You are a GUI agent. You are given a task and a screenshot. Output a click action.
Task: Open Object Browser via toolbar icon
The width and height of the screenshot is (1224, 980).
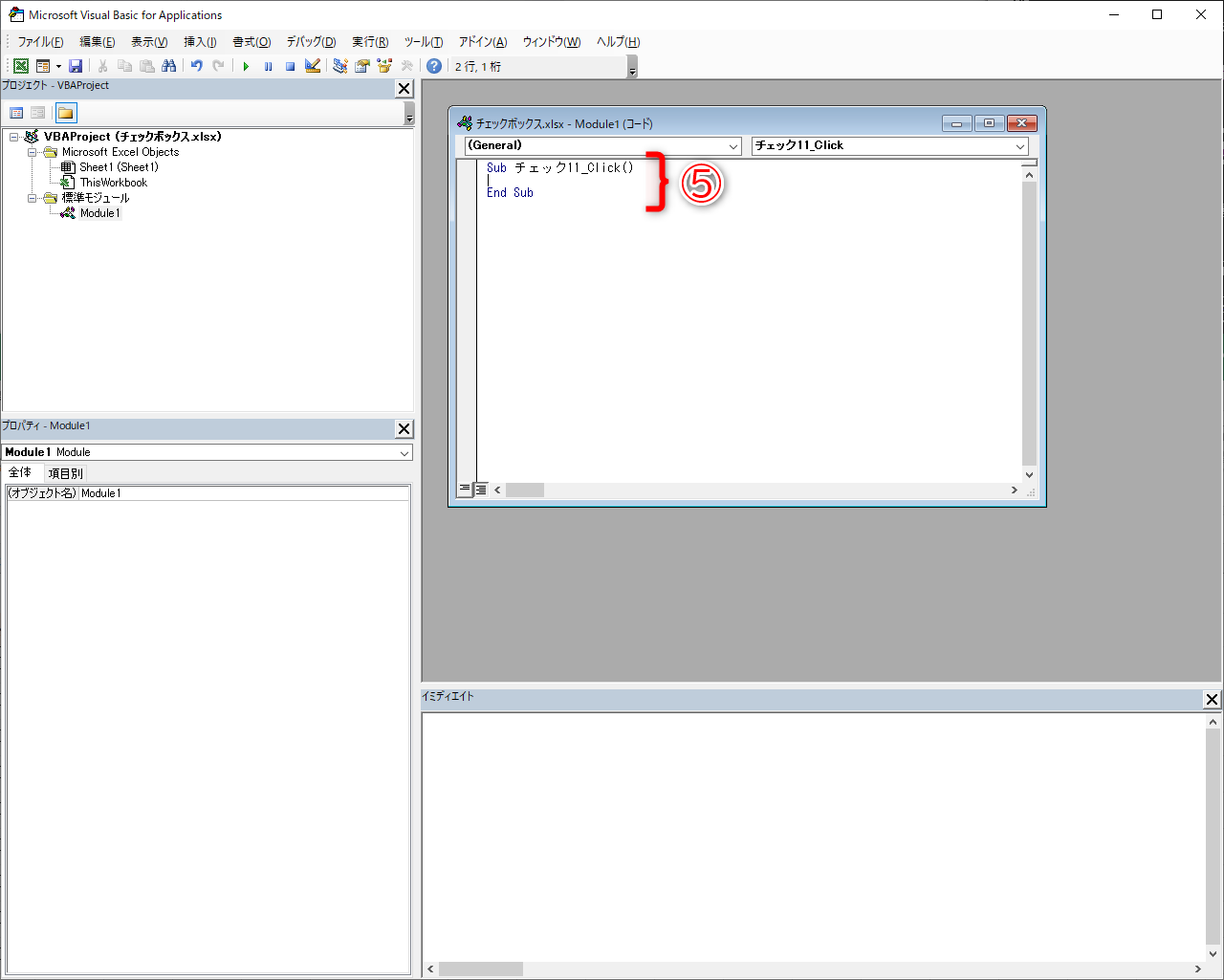click(x=384, y=66)
